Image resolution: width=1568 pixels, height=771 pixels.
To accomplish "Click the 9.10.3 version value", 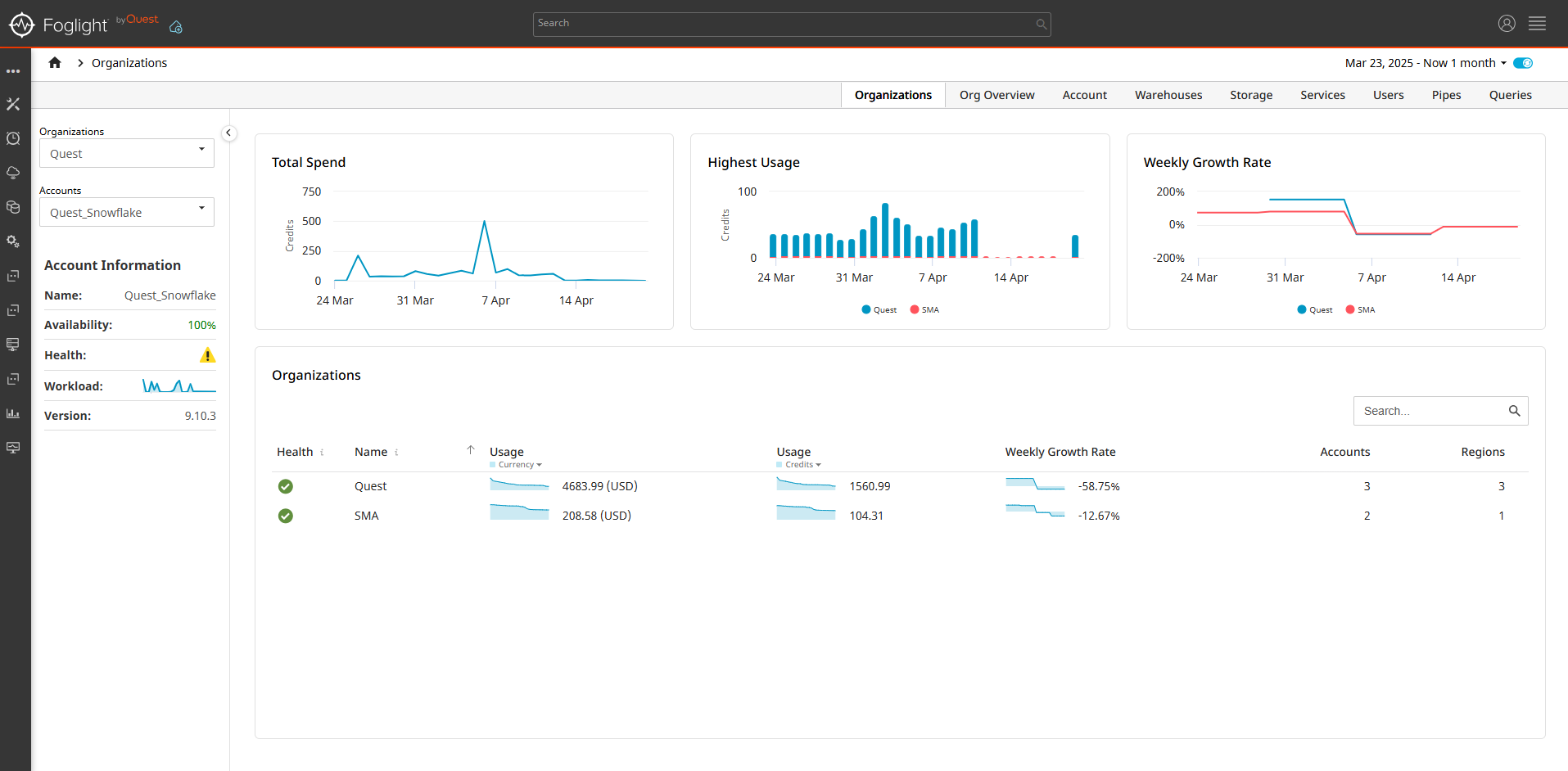I will click(201, 416).
